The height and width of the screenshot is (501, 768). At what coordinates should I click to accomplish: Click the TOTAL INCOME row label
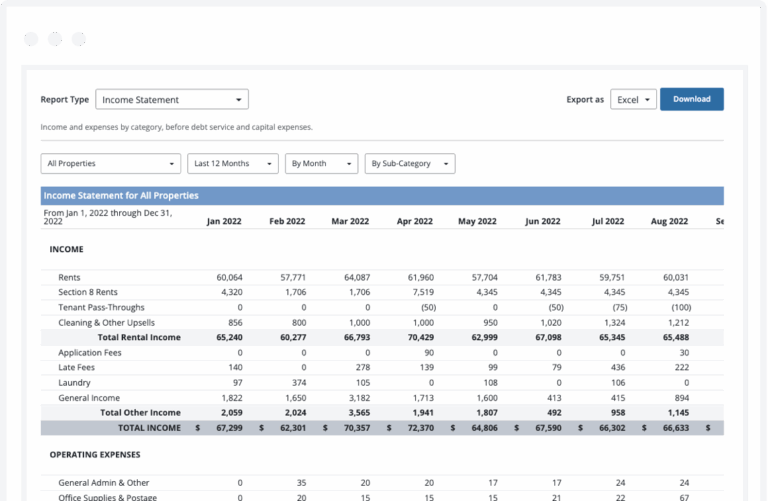coord(149,428)
